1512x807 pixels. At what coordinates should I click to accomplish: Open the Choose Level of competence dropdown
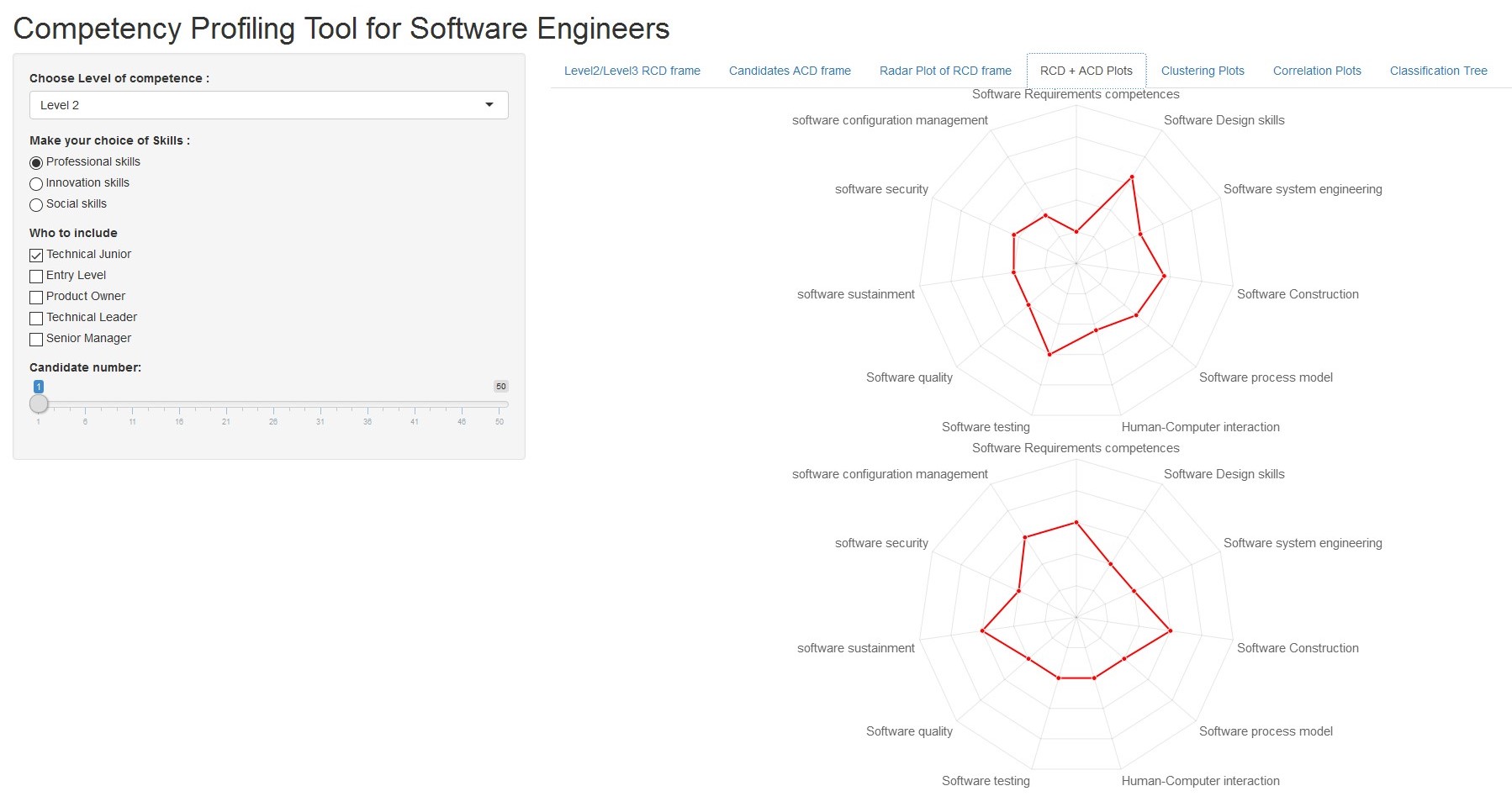[x=267, y=105]
